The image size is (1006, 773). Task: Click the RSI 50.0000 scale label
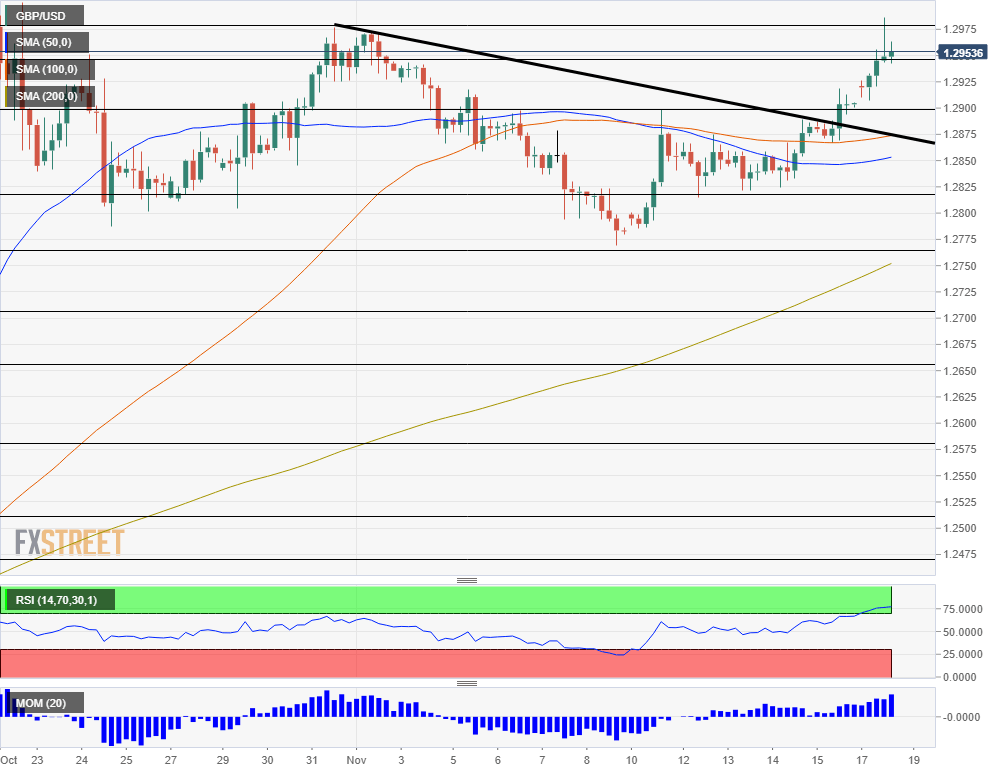click(962, 632)
